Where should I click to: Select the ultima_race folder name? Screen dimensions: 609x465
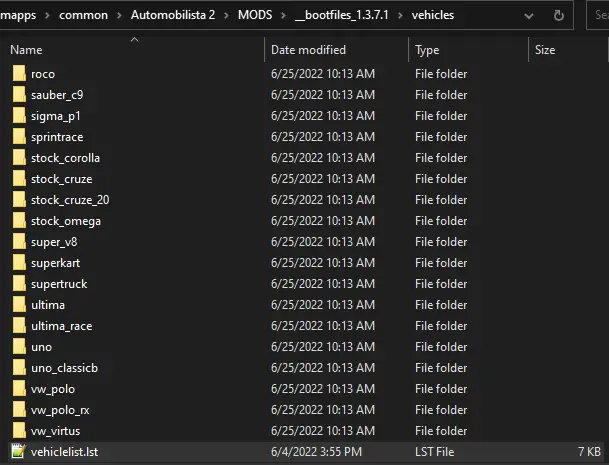click(62, 326)
